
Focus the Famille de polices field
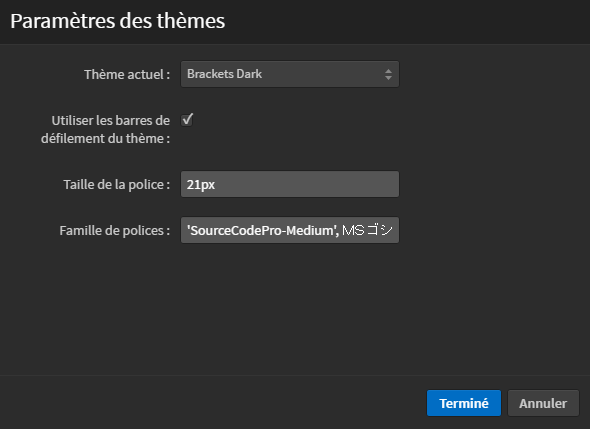(x=290, y=230)
